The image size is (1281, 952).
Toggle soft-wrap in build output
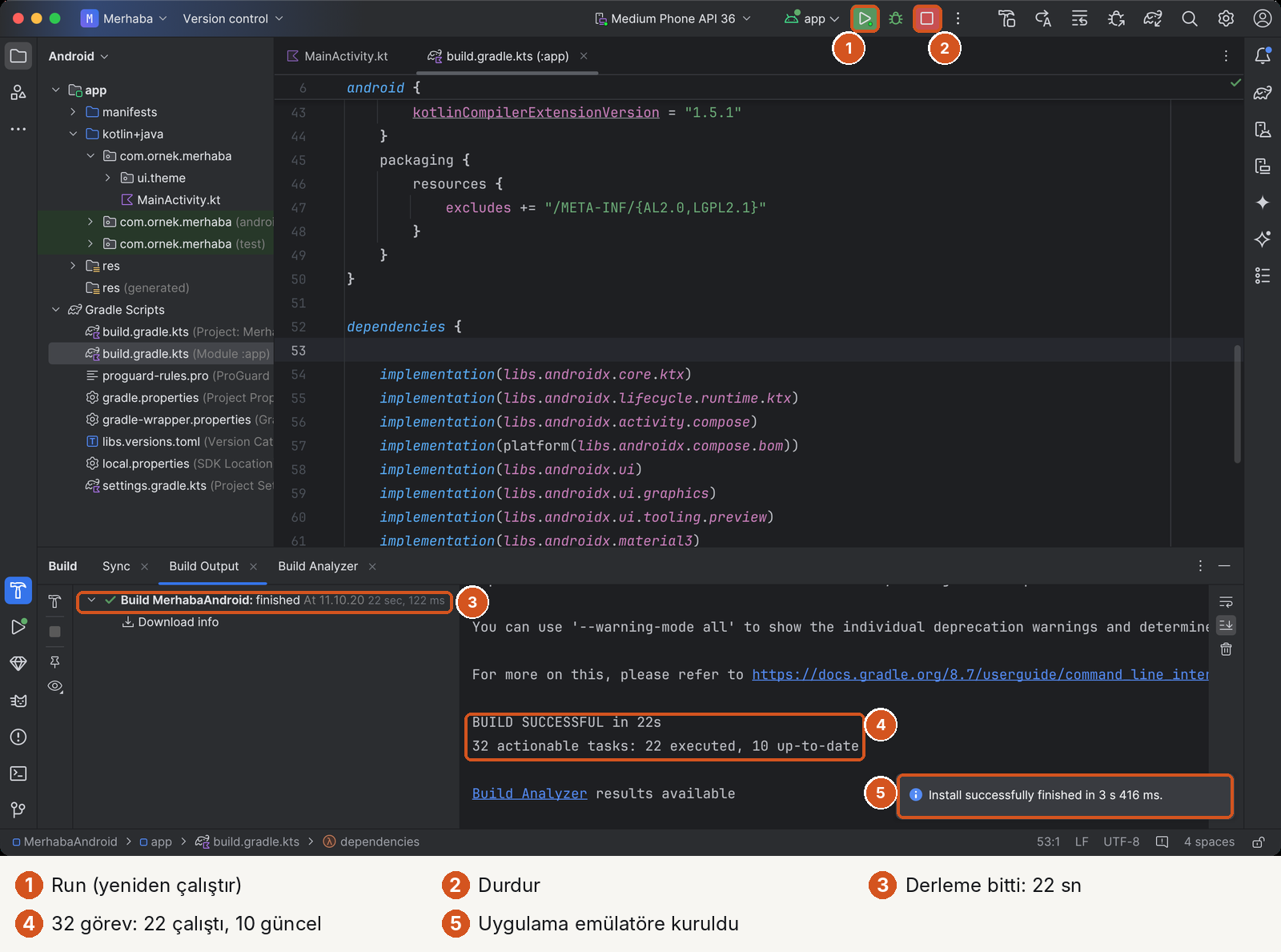[1226, 602]
